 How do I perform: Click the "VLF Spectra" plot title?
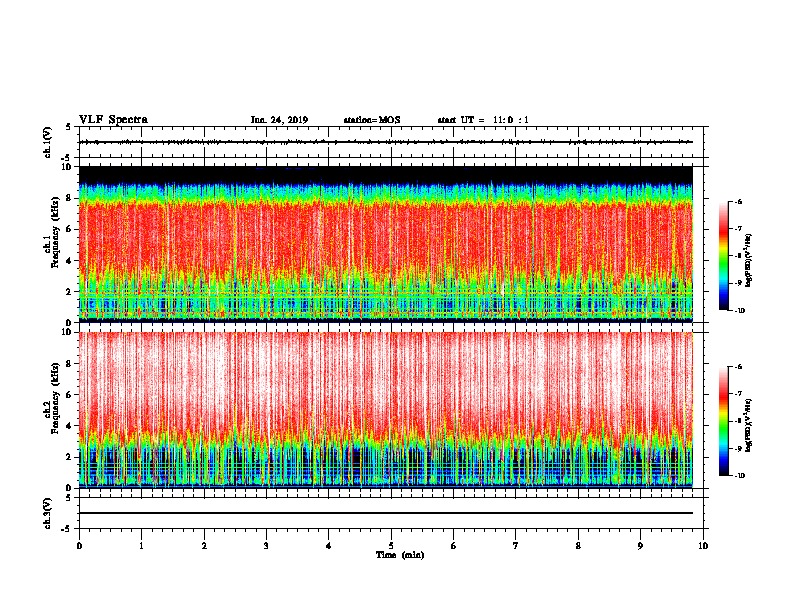point(113,120)
